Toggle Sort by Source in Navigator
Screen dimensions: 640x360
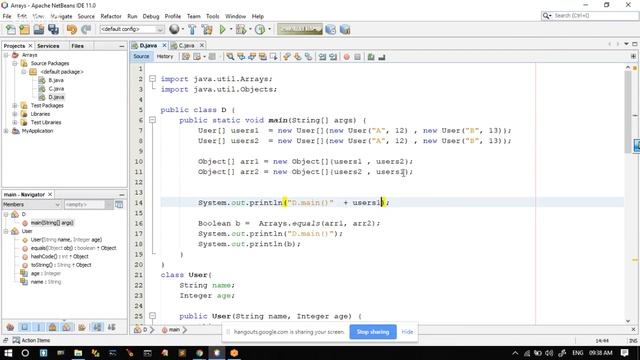point(111,327)
